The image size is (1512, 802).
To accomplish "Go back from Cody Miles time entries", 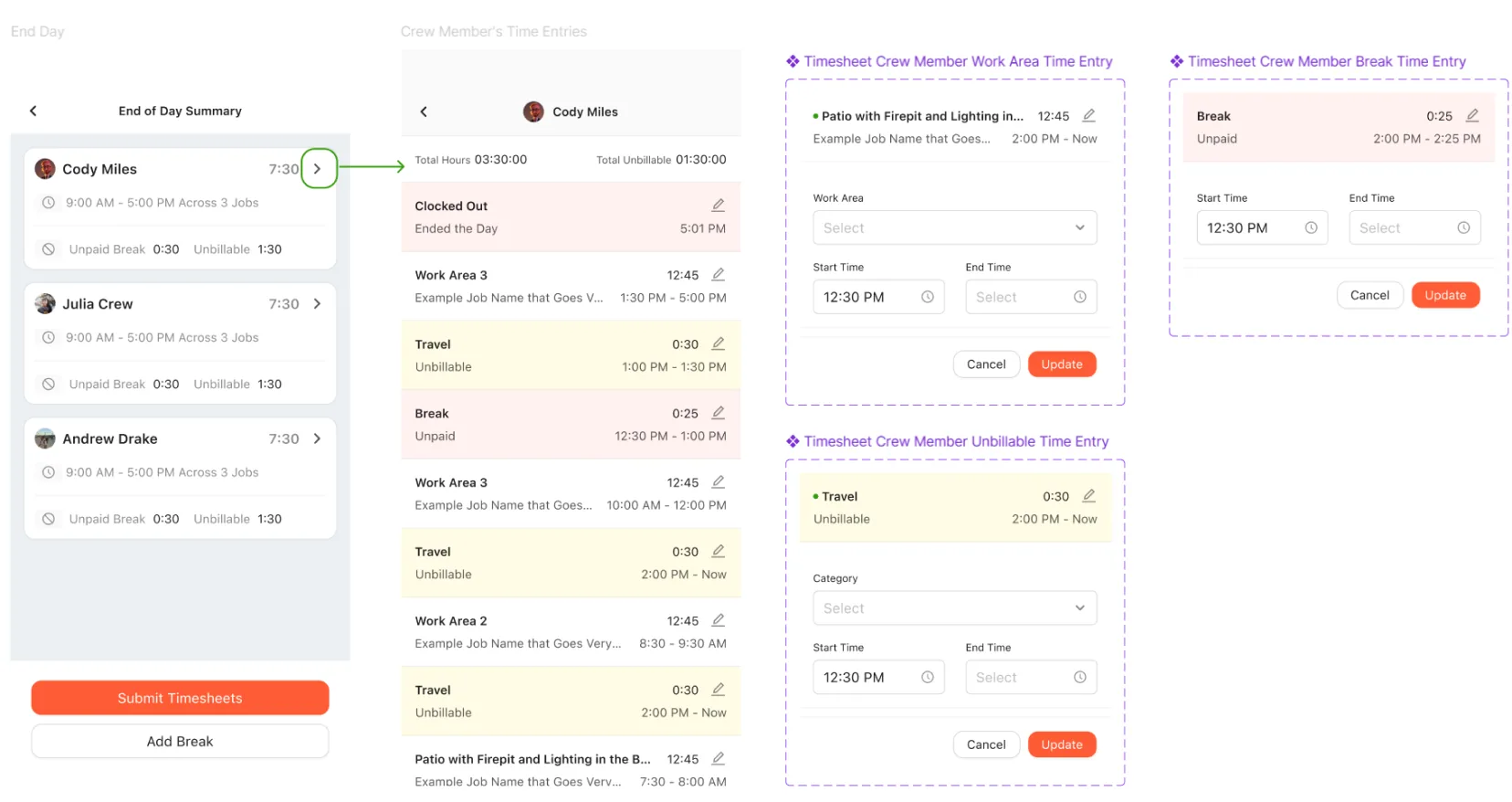I will pos(424,111).
